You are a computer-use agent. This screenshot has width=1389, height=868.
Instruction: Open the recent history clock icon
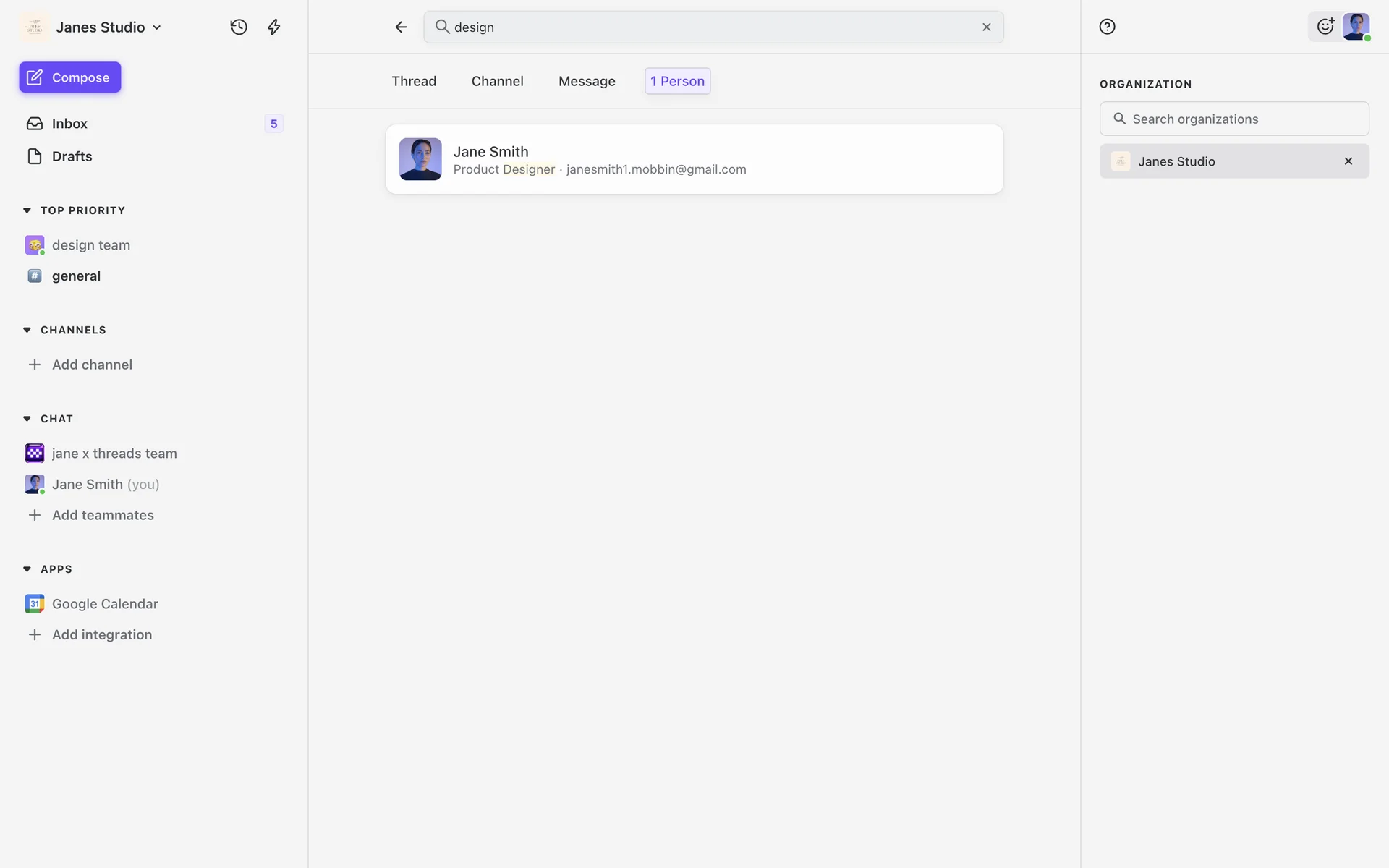tap(239, 27)
